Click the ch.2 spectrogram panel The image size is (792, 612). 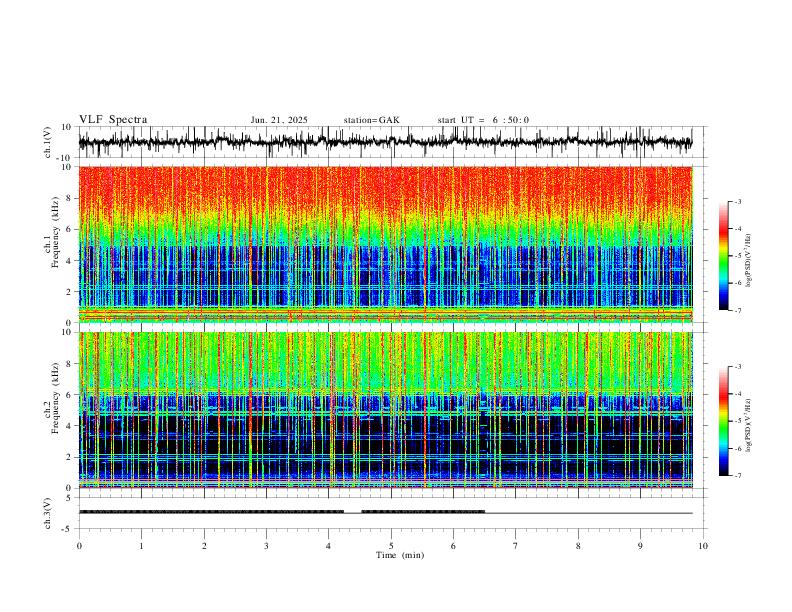tap(385, 410)
